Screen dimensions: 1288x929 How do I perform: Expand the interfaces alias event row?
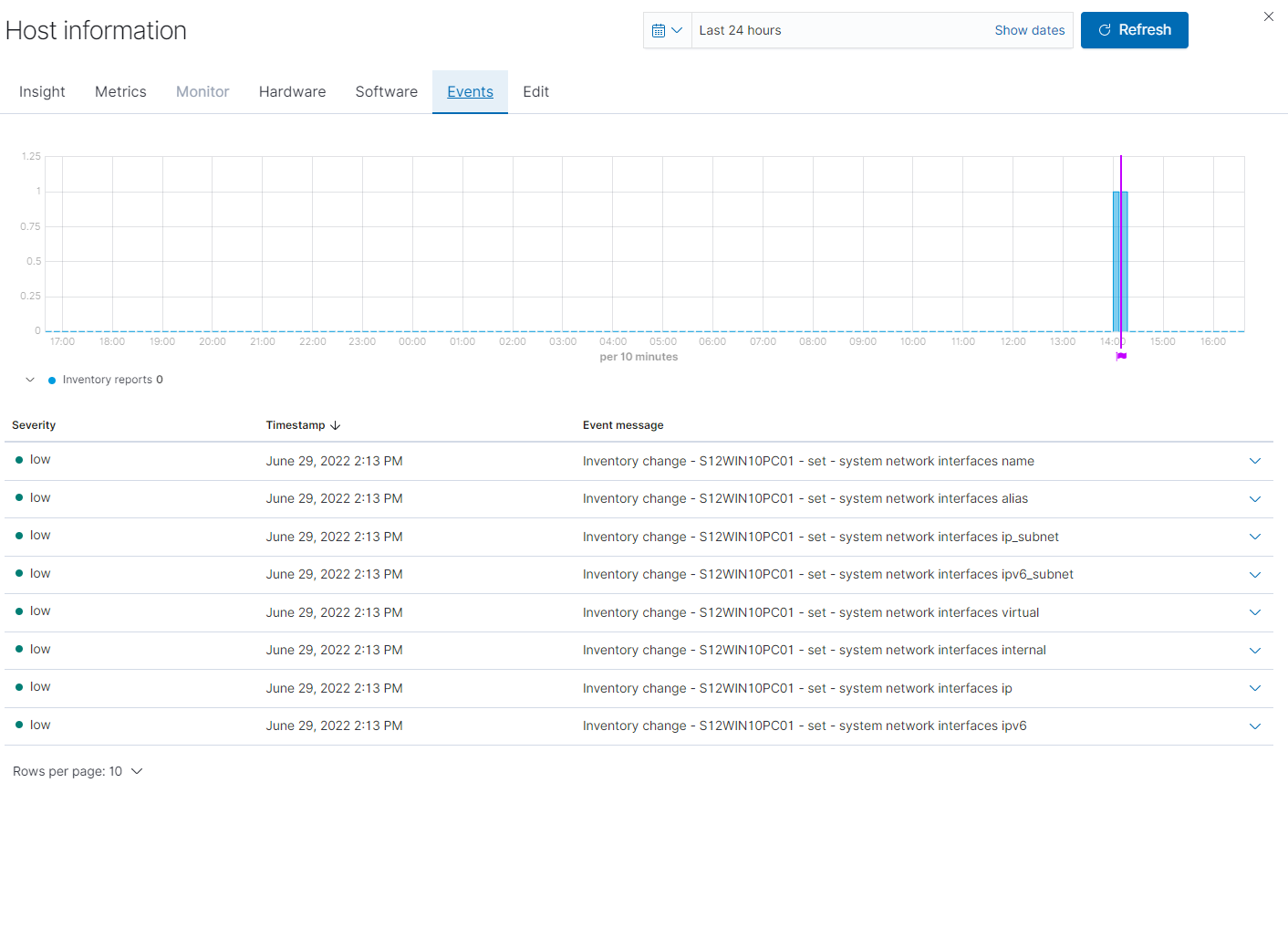(x=1254, y=499)
